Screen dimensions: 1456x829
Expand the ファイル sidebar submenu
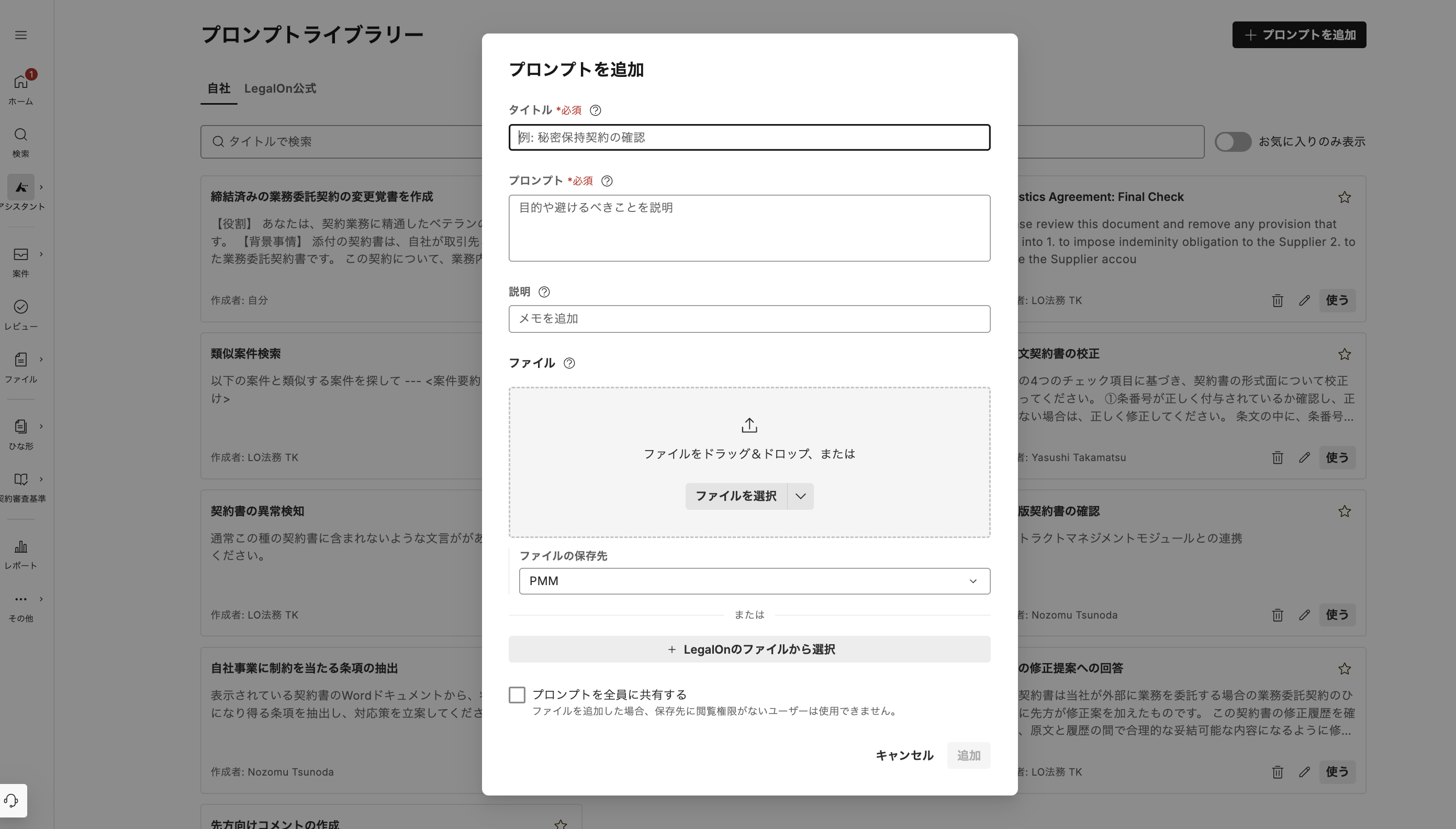click(x=41, y=359)
